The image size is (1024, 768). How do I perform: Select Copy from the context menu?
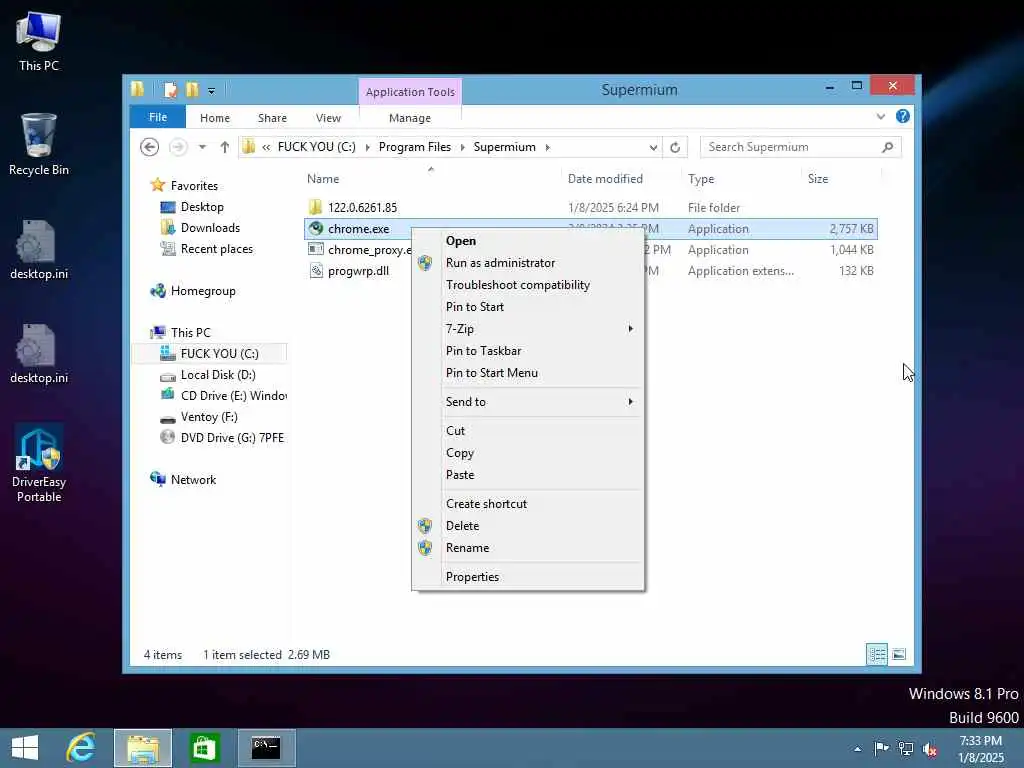coord(460,453)
